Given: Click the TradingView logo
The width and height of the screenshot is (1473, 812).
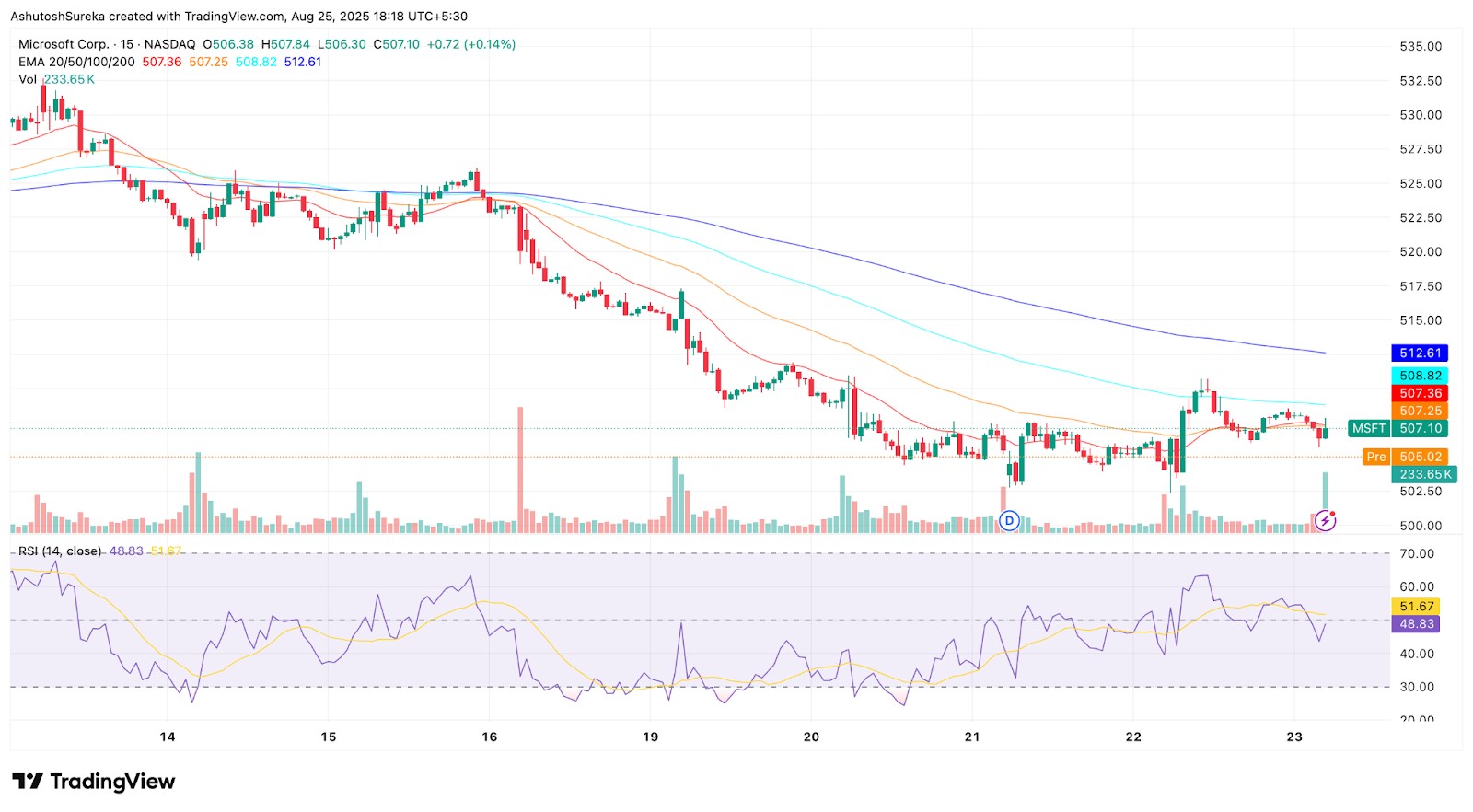Looking at the screenshot, I should coord(93,782).
